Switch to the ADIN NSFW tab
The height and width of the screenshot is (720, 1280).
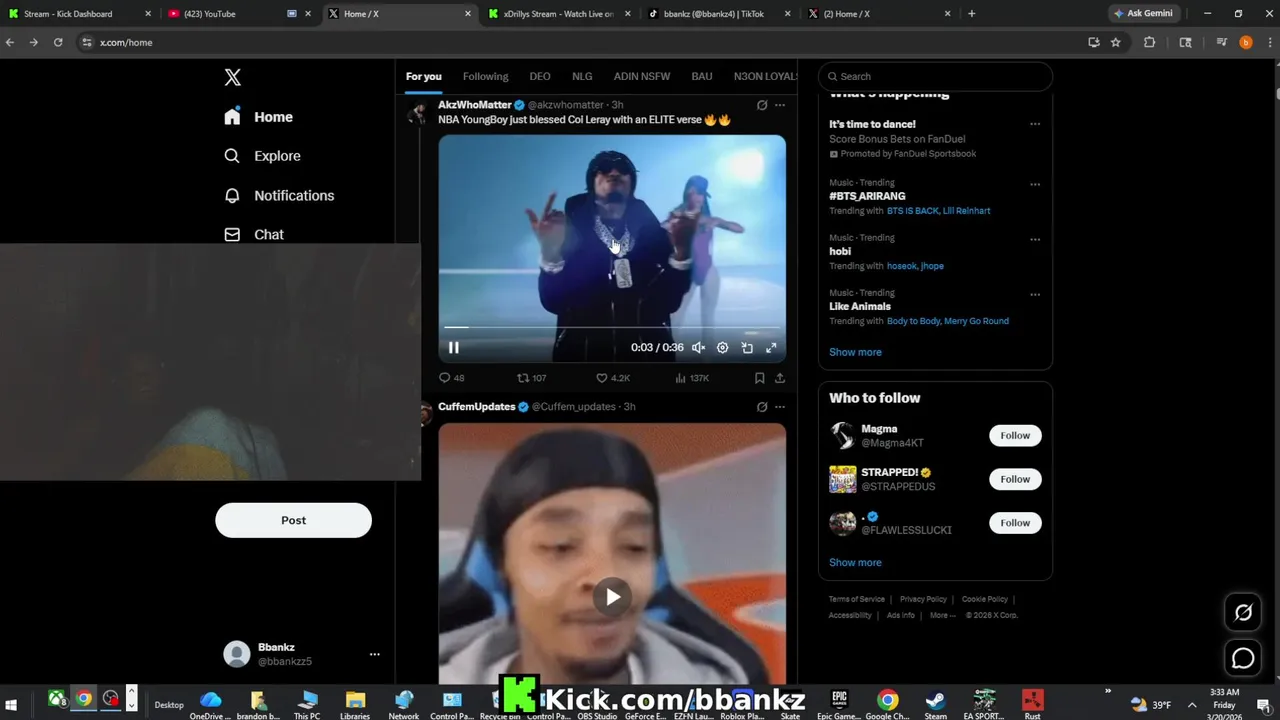pyautogui.click(x=642, y=76)
